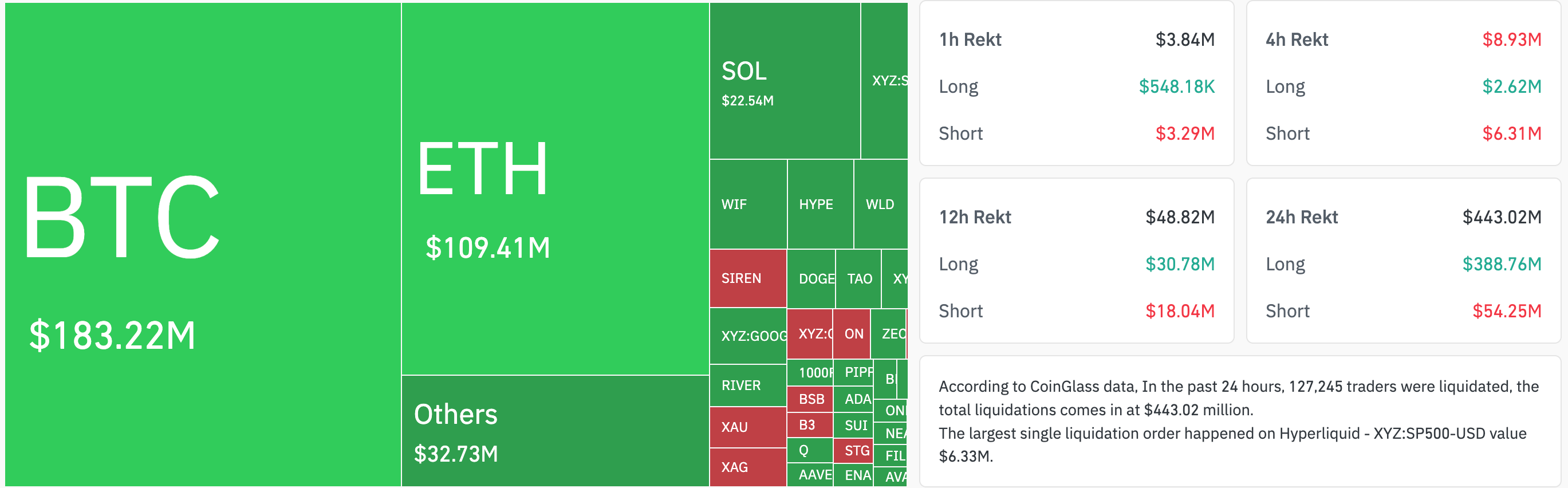The width and height of the screenshot is (1568, 488).
Task: Click the TAO tile
Action: 858,279
